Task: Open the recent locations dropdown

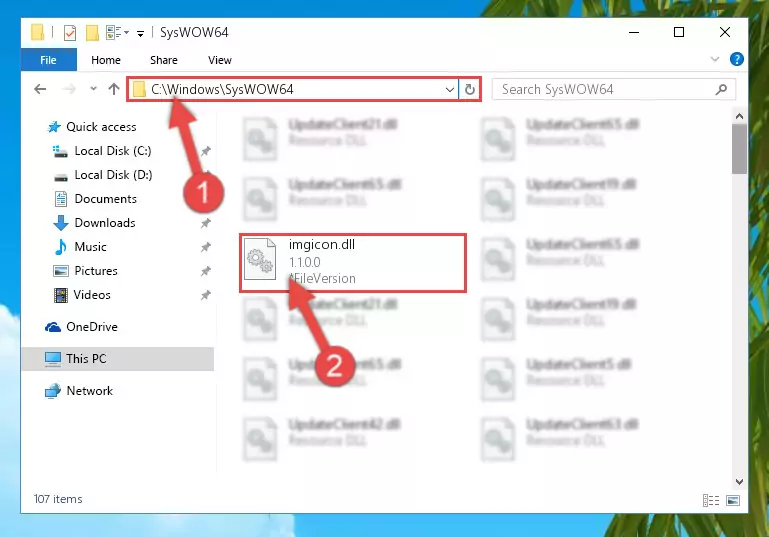Action: [x=93, y=89]
